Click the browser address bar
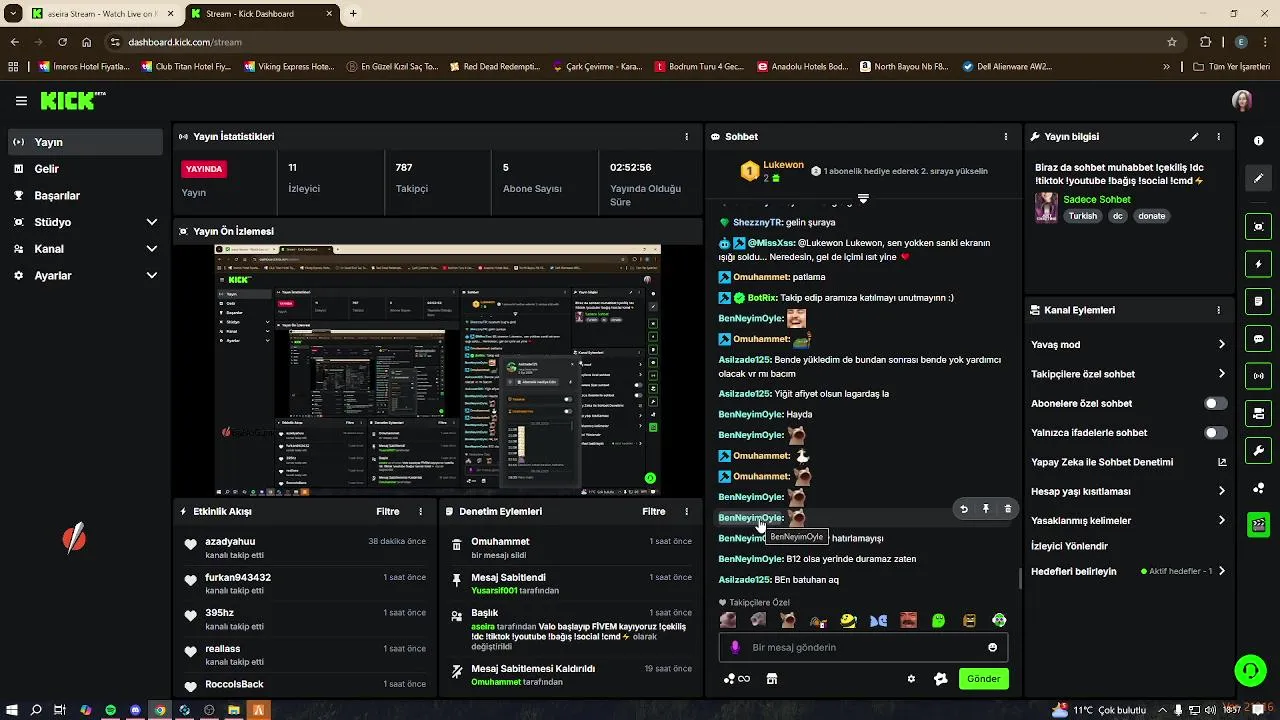1280x720 pixels. 640,42
